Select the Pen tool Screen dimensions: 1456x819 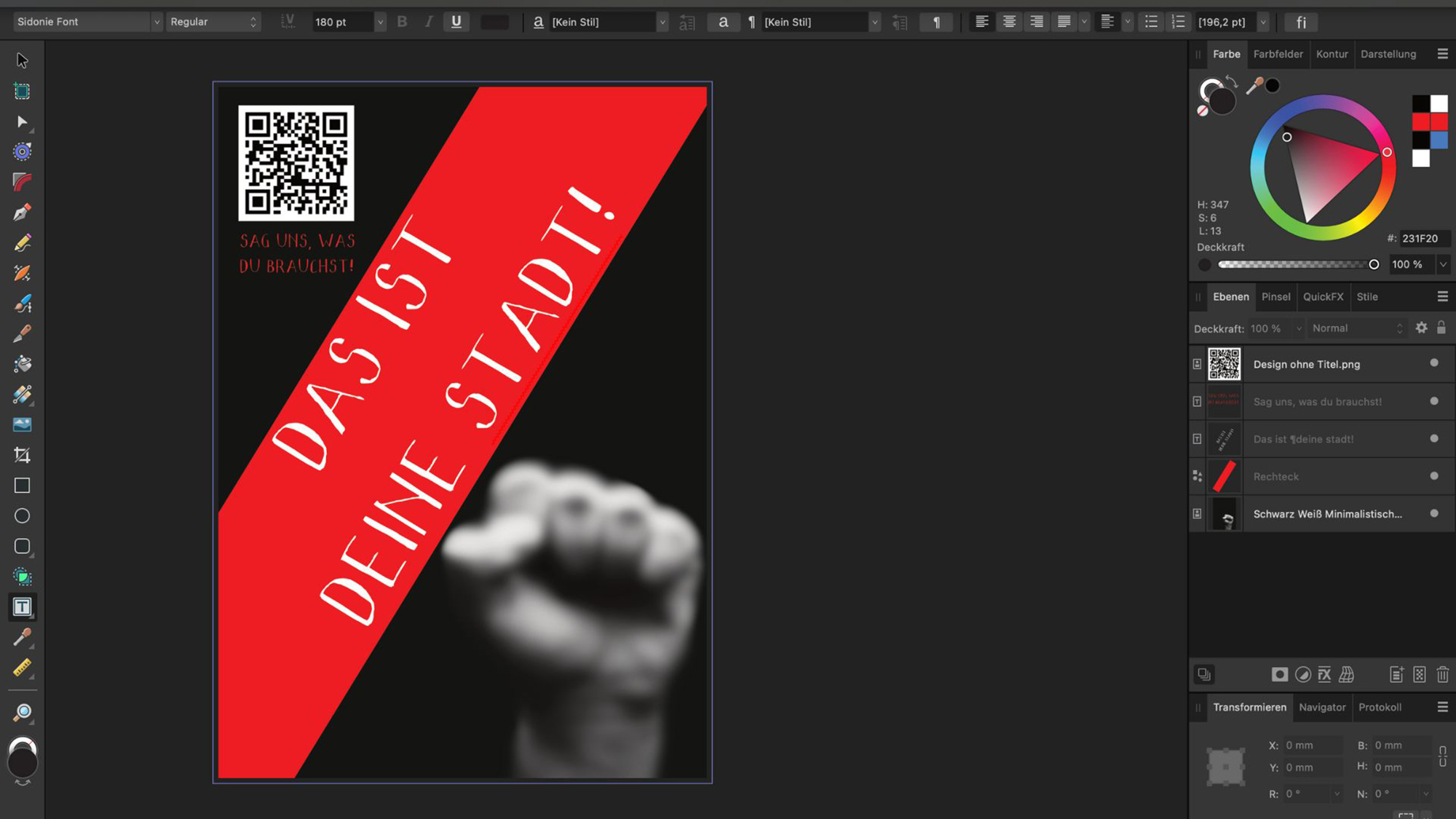point(22,211)
